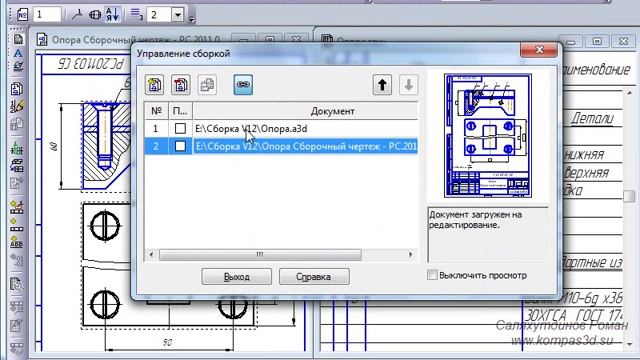Click the yellow-star add-section icon with pencil
Image resolution: width=640 pixels, height=360 pixels.
point(17,207)
